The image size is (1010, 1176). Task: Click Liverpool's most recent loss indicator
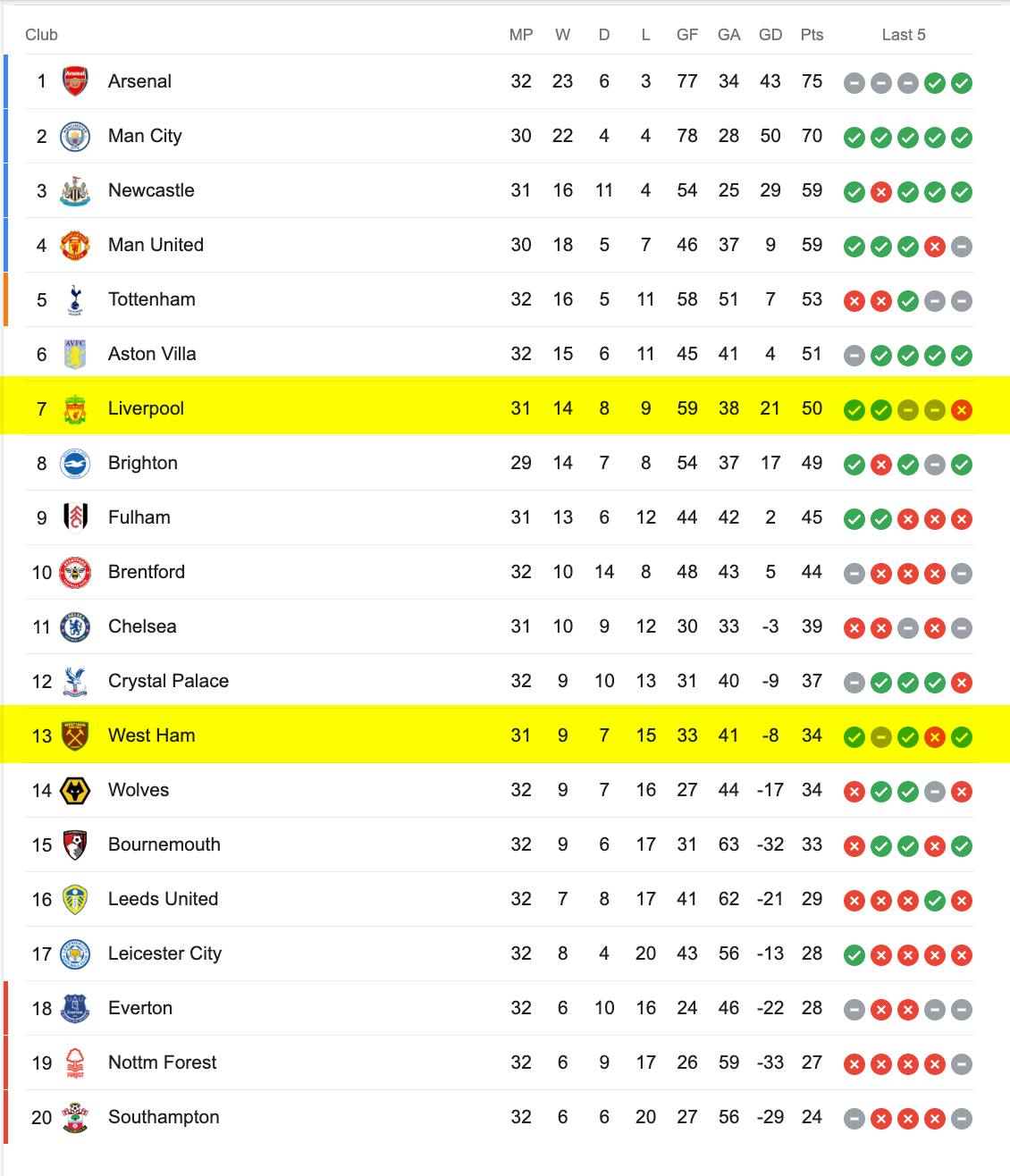tap(962, 410)
